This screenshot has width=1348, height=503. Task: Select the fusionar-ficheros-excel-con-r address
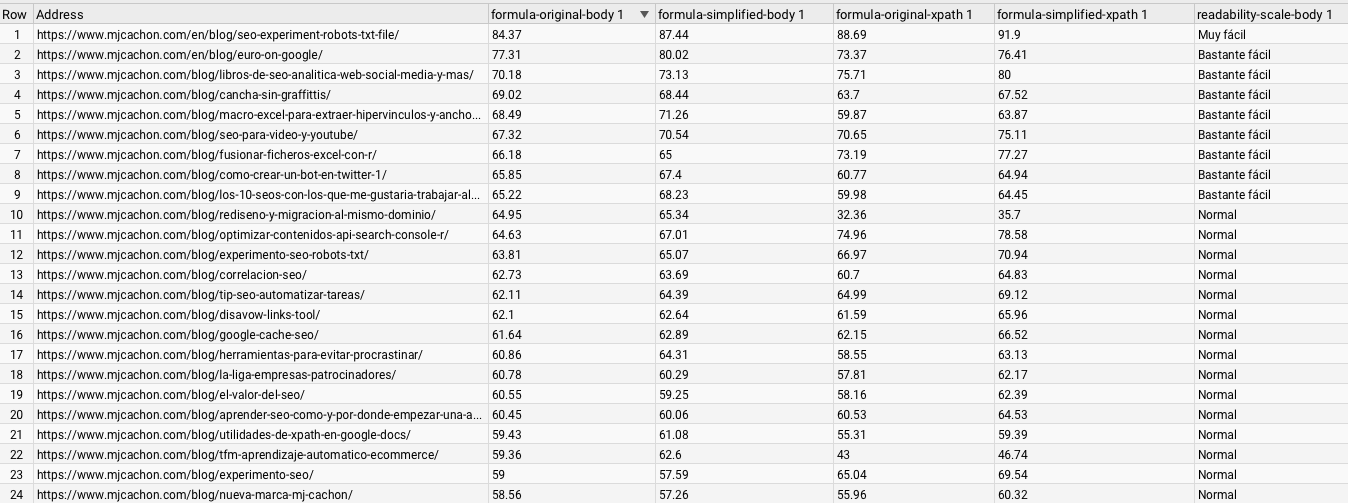pos(207,155)
